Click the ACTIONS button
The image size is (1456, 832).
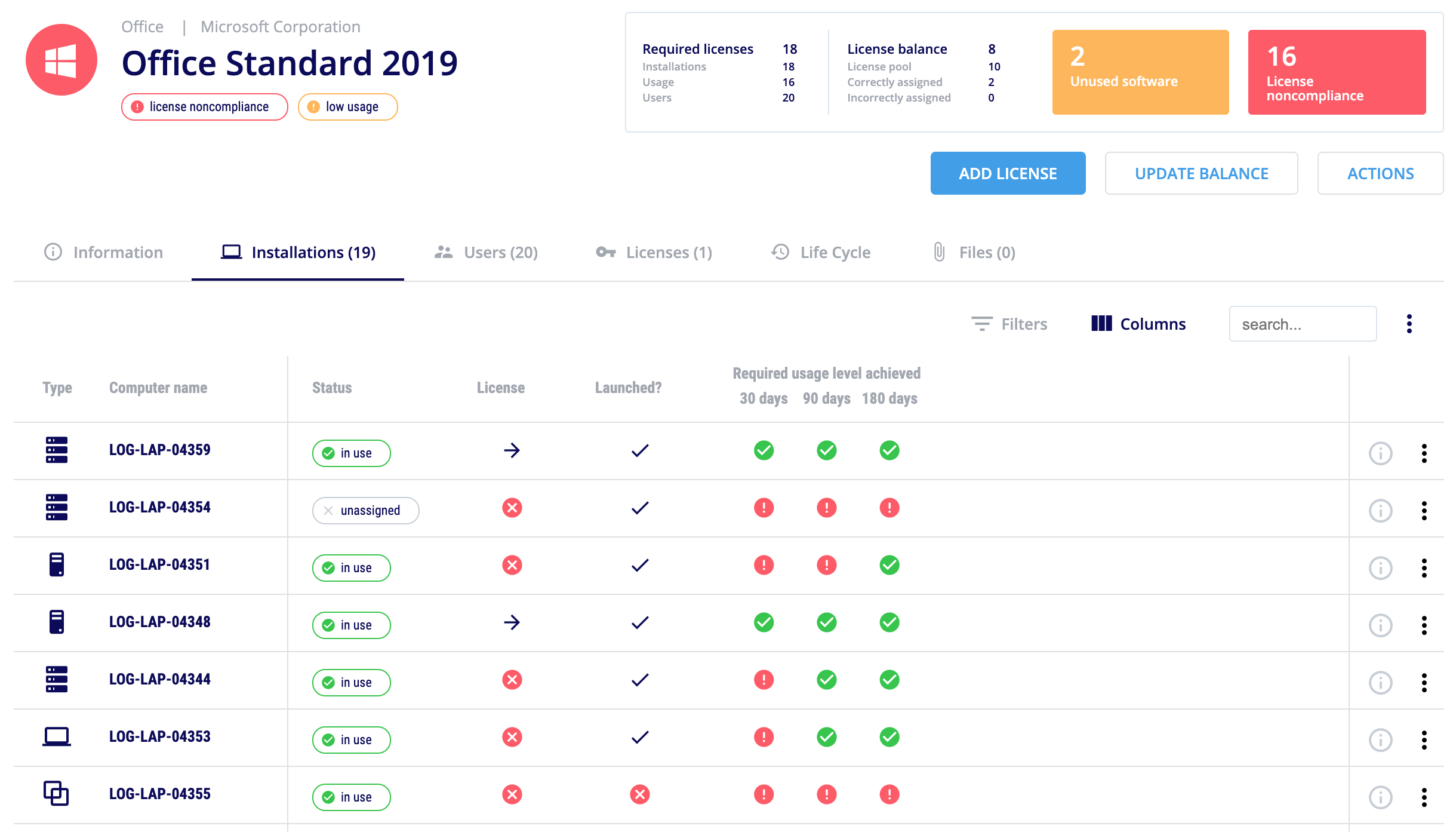pos(1380,173)
